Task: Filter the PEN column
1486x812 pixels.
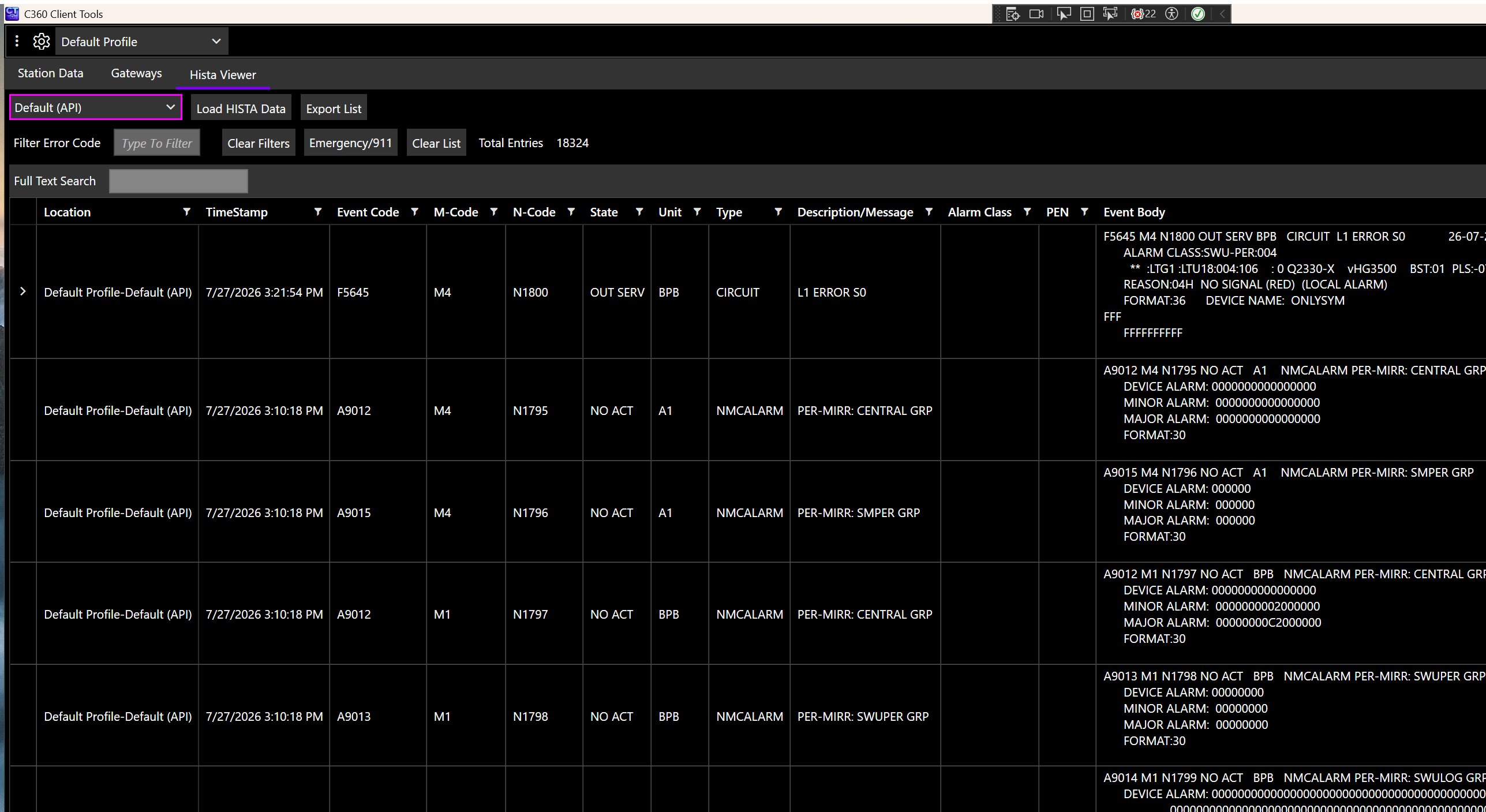Action: pyautogui.click(x=1084, y=212)
